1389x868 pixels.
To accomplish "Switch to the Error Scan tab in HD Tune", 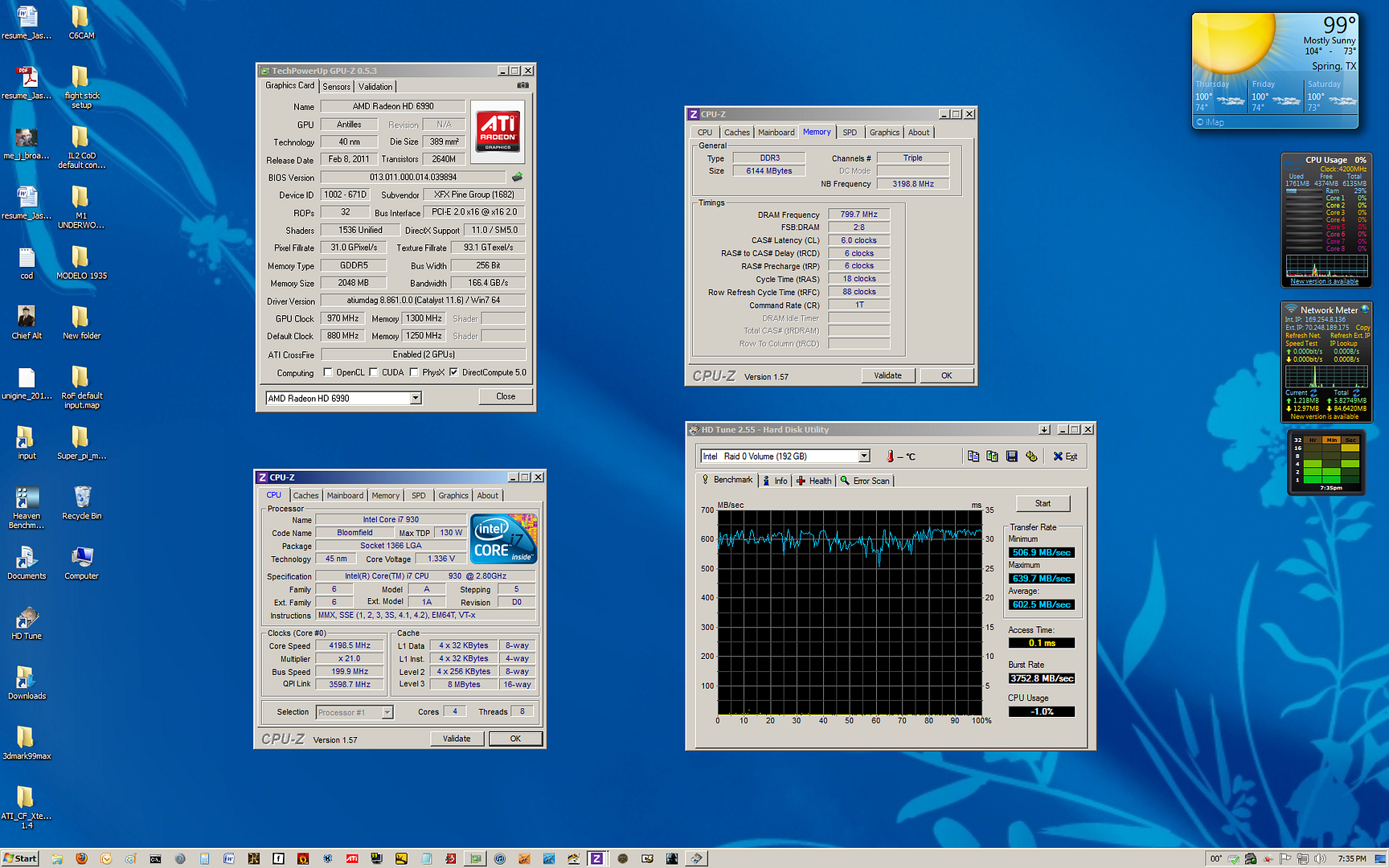I will (x=865, y=481).
